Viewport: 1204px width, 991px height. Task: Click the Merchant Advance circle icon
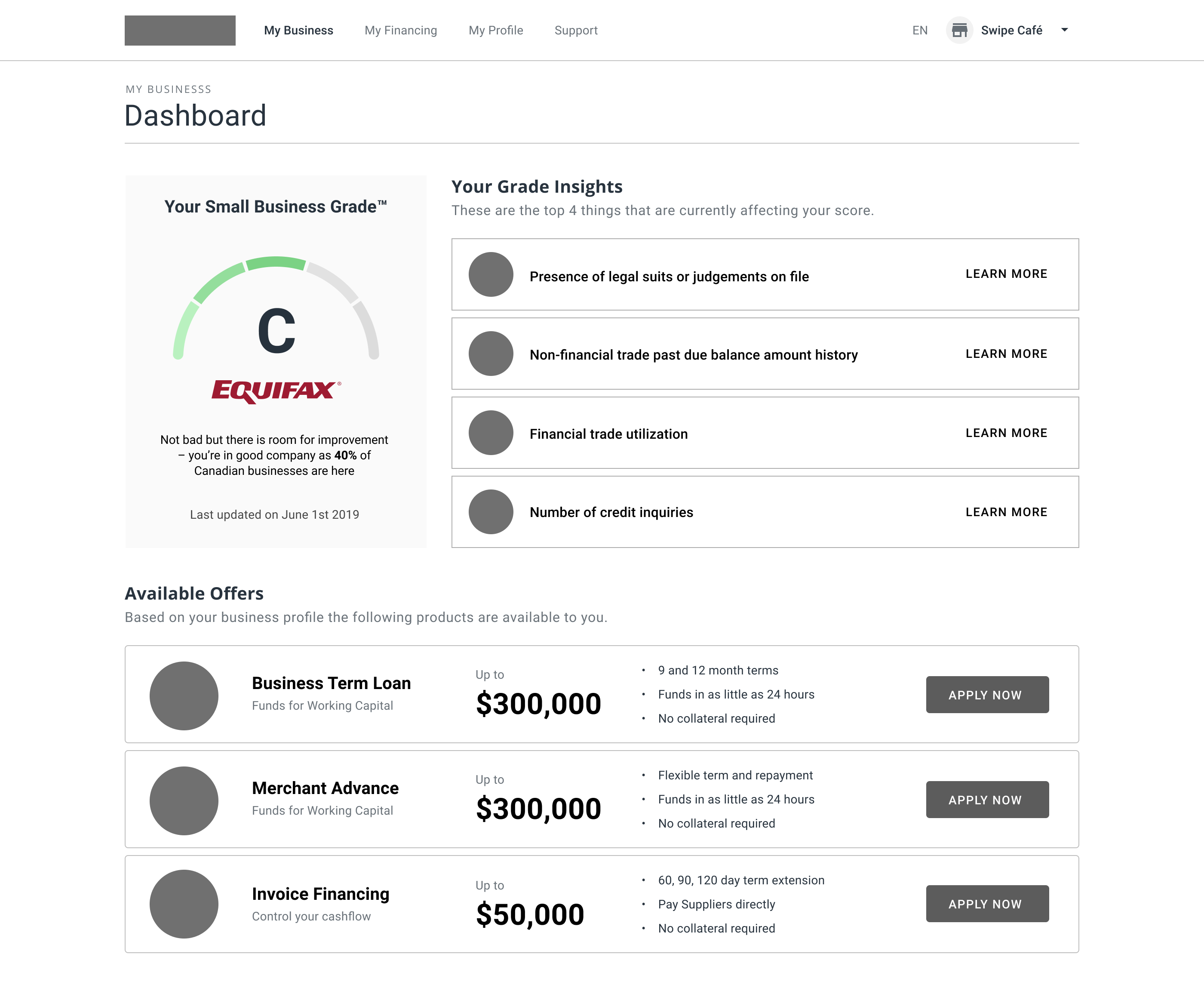[x=184, y=800]
